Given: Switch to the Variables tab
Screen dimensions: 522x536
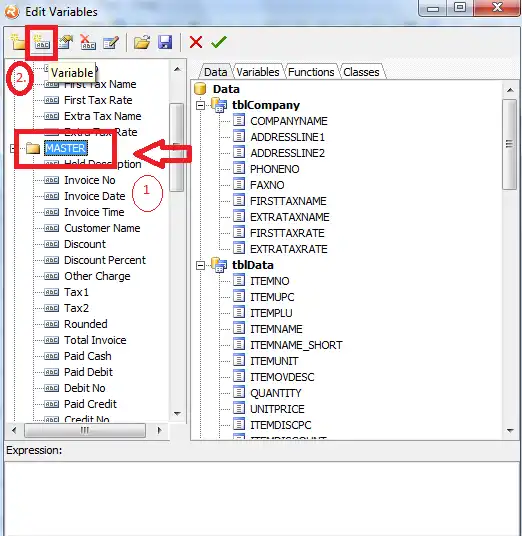Looking at the screenshot, I should 258,72.
